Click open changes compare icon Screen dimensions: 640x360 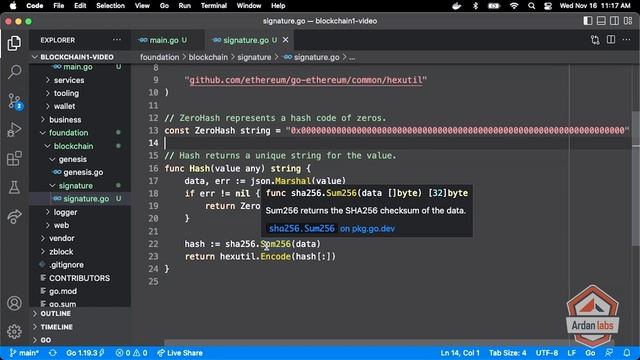595,40
